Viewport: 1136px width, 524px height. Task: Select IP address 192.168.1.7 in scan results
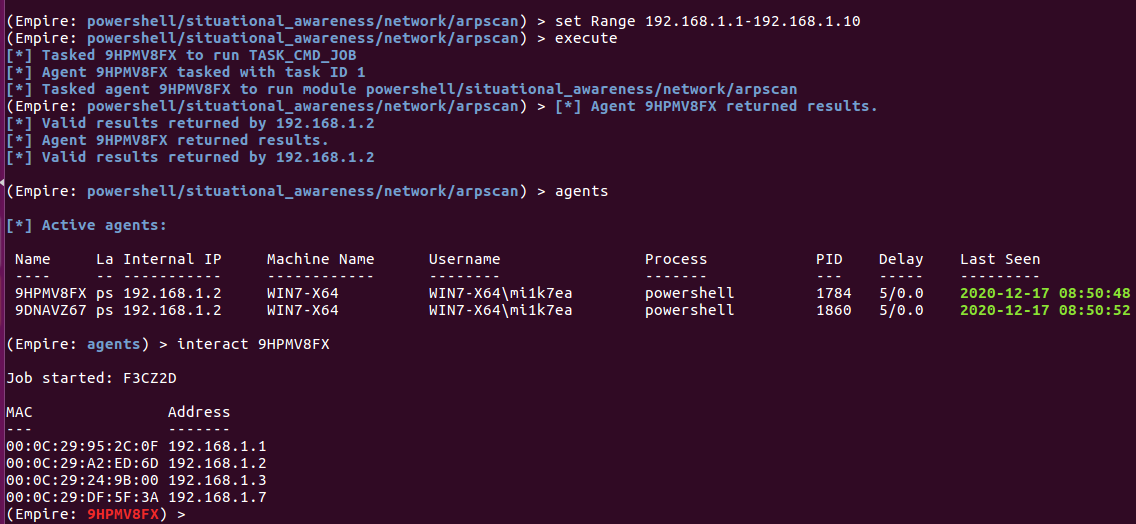217,497
